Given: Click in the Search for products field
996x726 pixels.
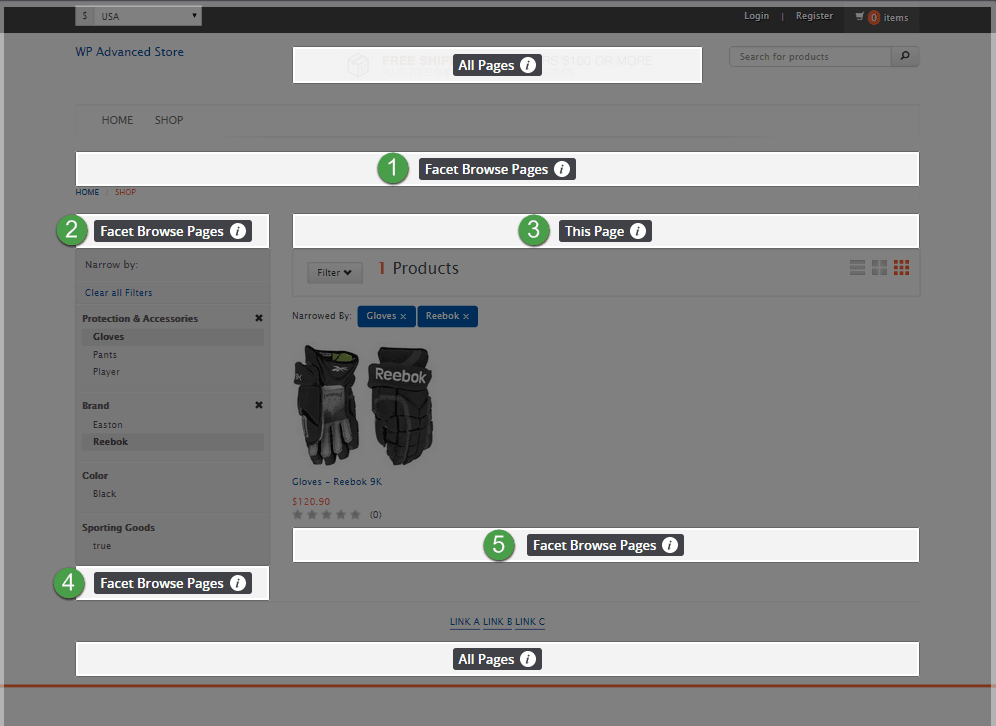Looking at the screenshot, I should point(811,57).
